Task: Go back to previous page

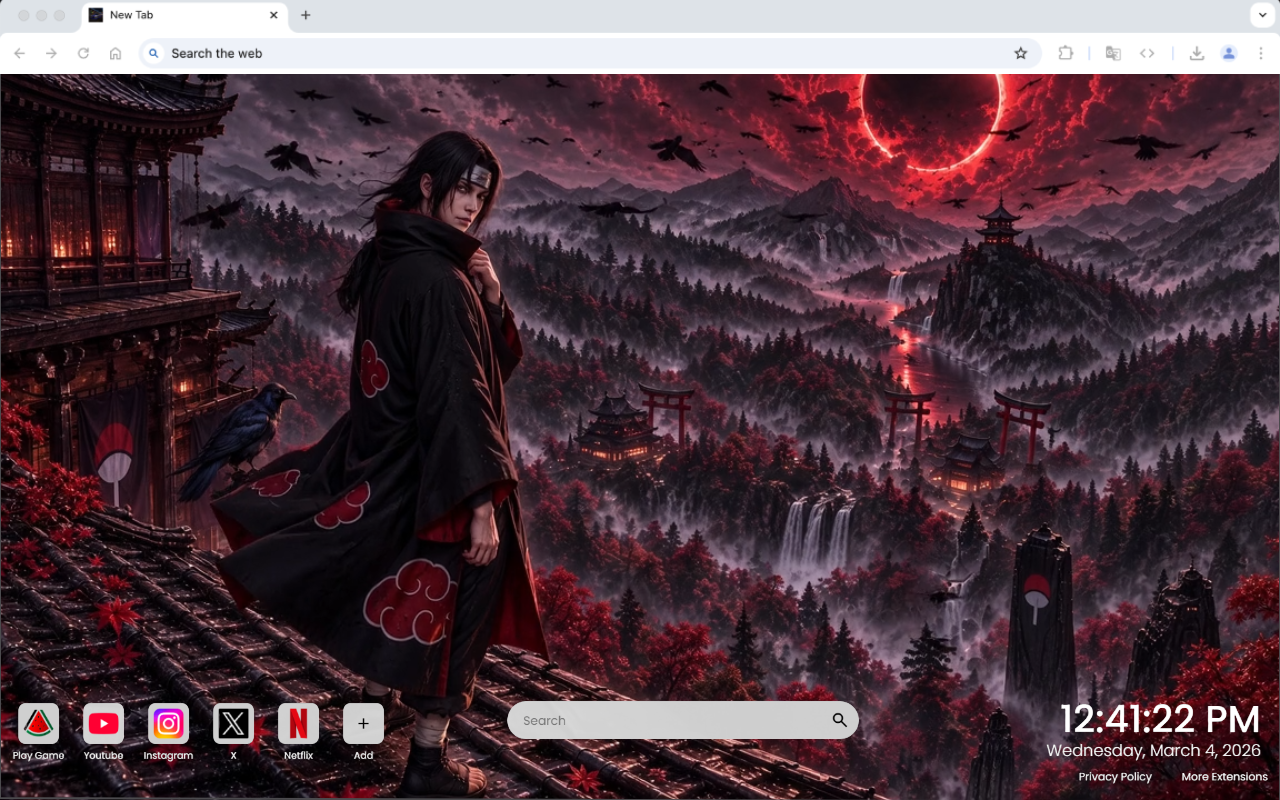Action: tap(20, 53)
